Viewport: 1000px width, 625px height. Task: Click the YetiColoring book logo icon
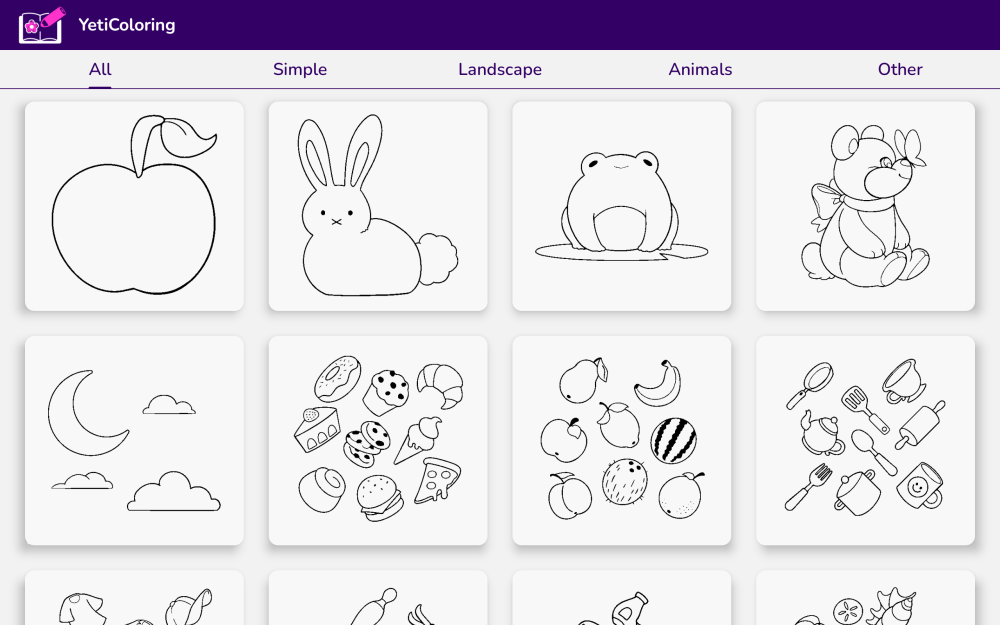click(42, 25)
